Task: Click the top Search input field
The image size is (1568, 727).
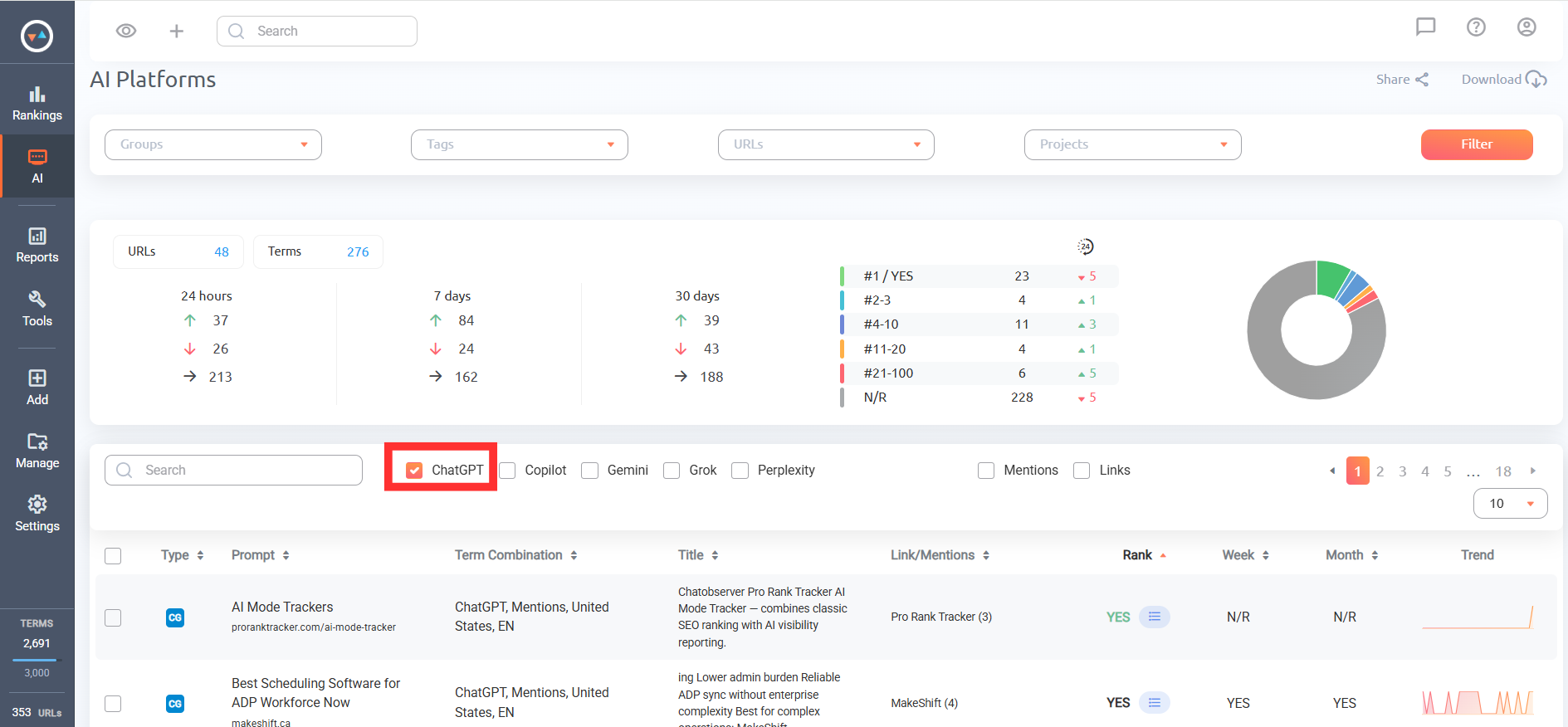Action: 317,32
